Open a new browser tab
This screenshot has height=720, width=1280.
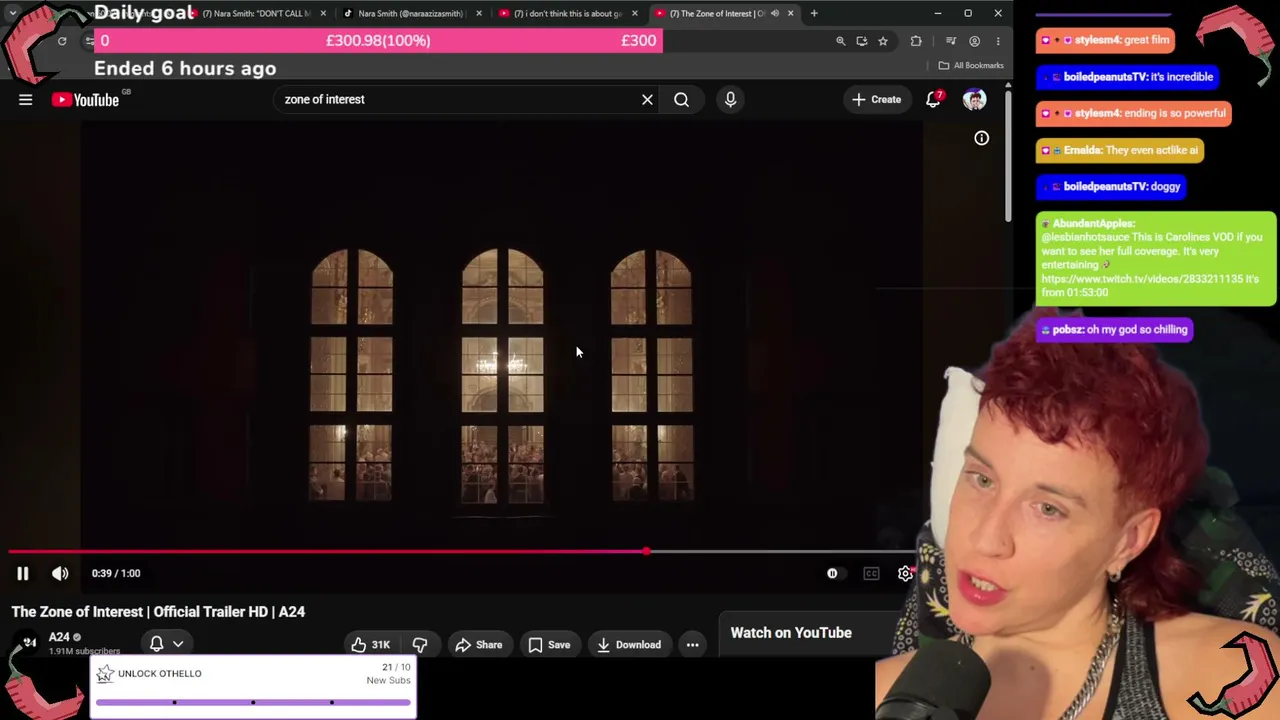[814, 13]
